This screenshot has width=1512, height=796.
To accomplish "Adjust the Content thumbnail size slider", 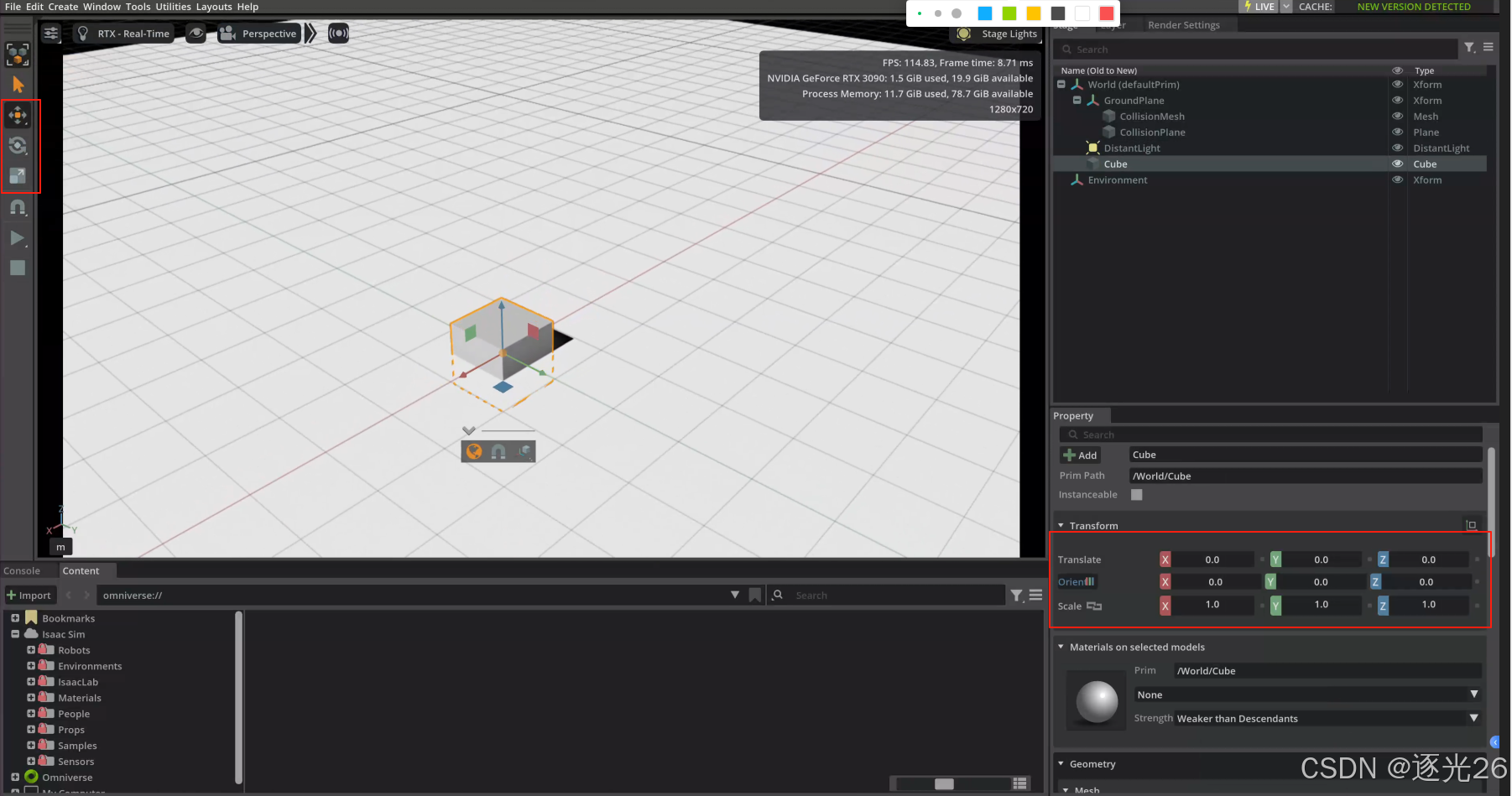I will 944,783.
